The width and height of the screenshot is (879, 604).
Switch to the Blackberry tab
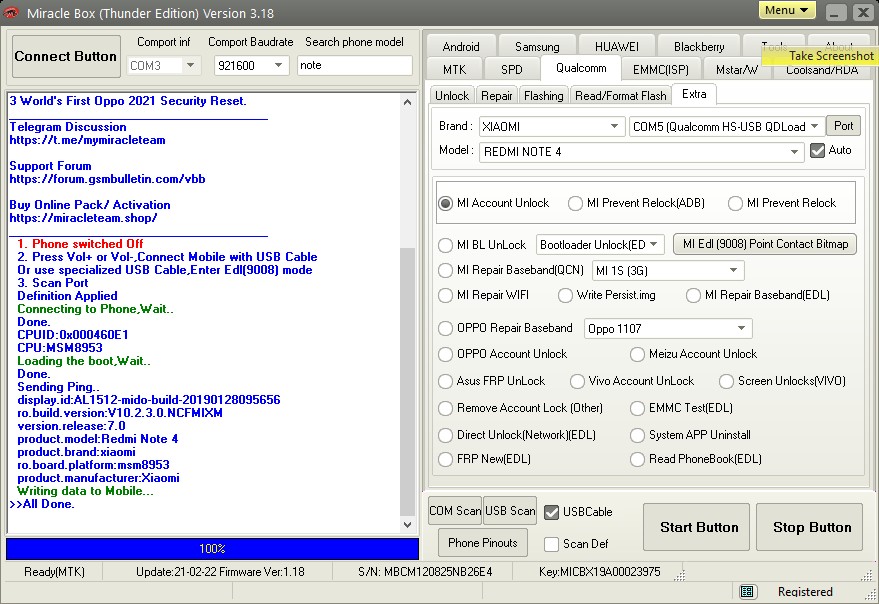pos(699,47)
